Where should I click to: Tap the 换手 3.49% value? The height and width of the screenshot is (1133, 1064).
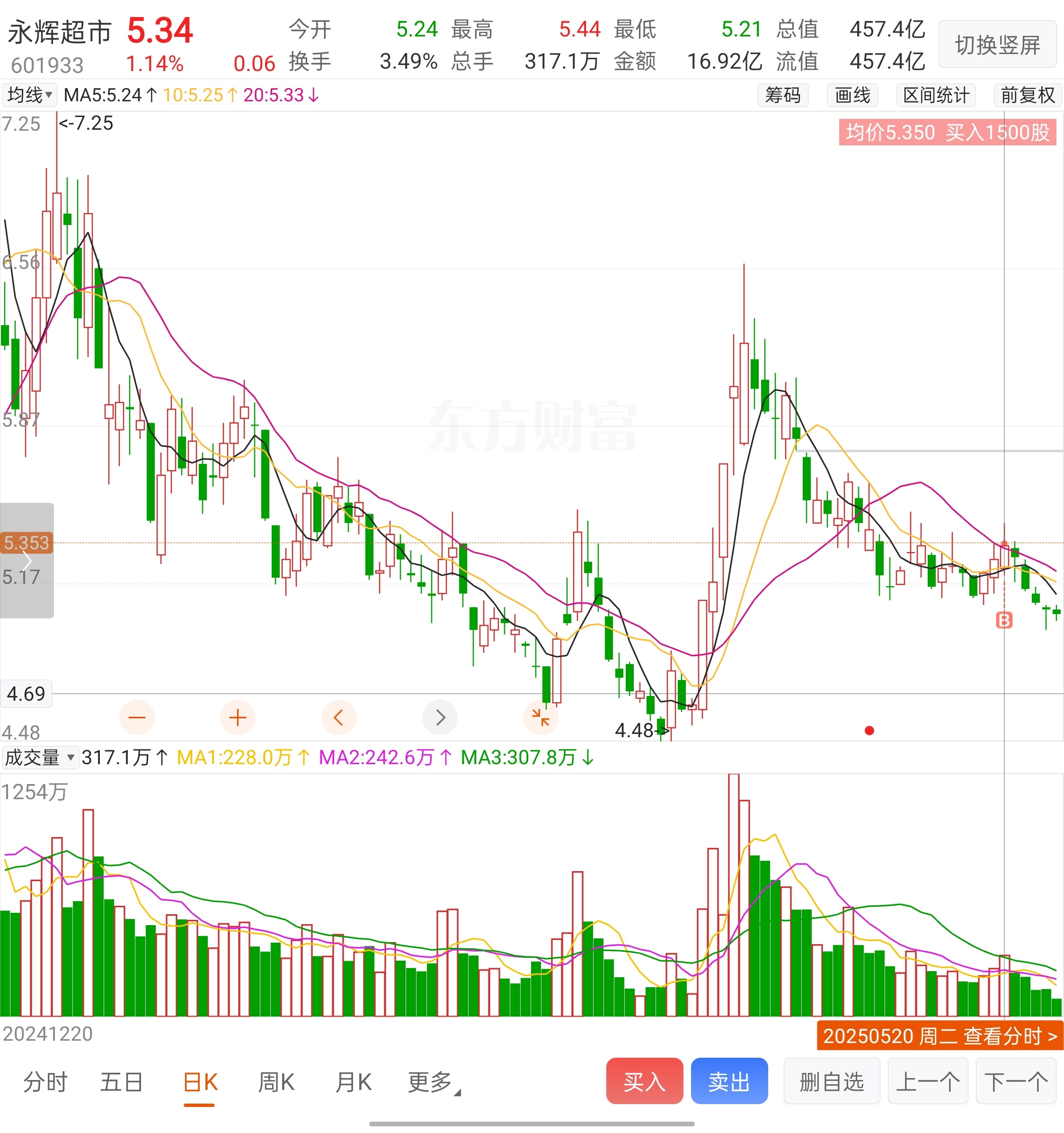408,61
